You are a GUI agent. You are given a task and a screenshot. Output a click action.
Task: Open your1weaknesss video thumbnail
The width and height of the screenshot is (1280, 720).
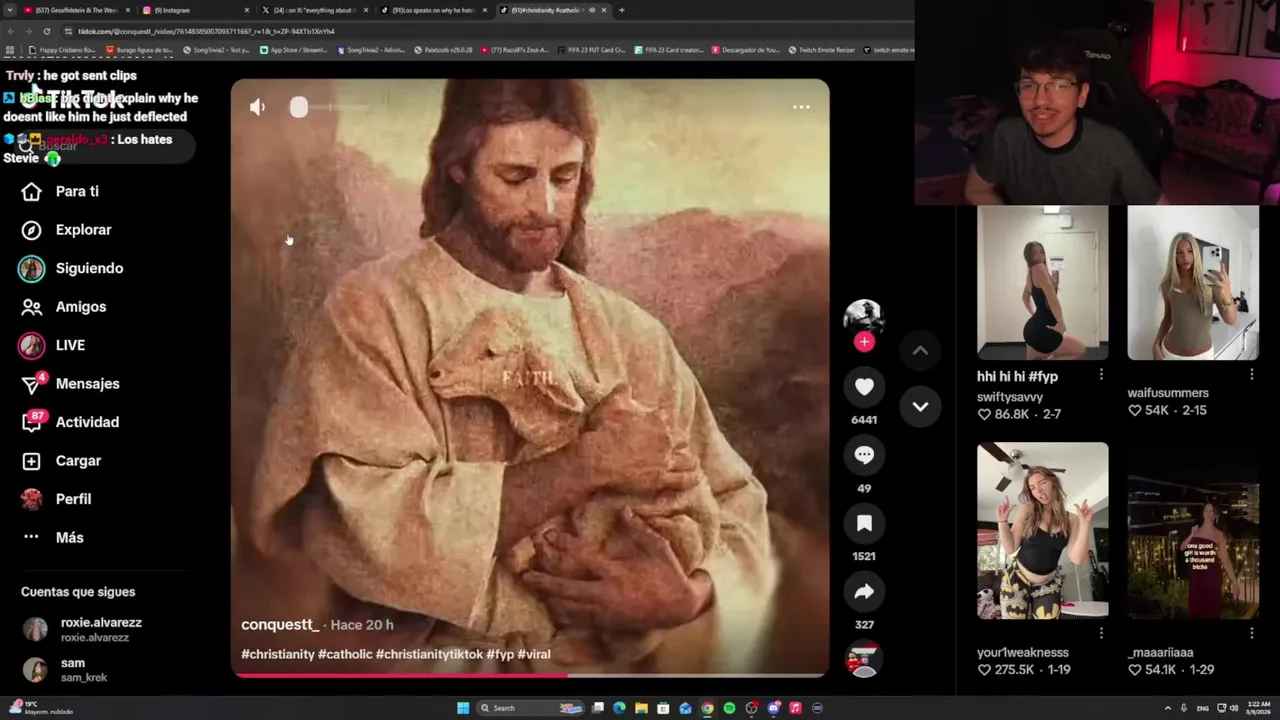point(1042,530)
